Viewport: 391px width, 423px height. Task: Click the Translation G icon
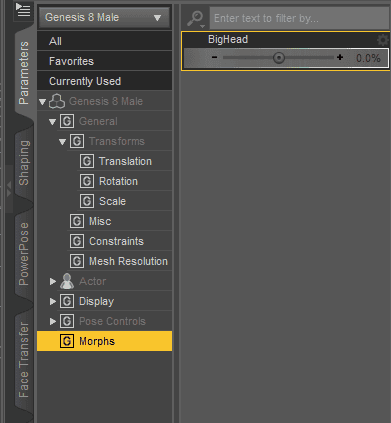[x=87, y=161]
